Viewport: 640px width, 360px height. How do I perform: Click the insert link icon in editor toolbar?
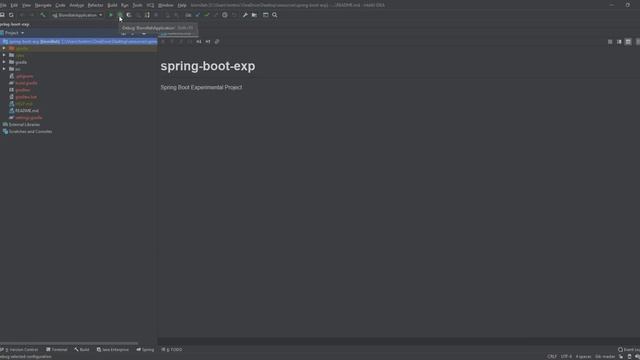(x=217, y=42)
